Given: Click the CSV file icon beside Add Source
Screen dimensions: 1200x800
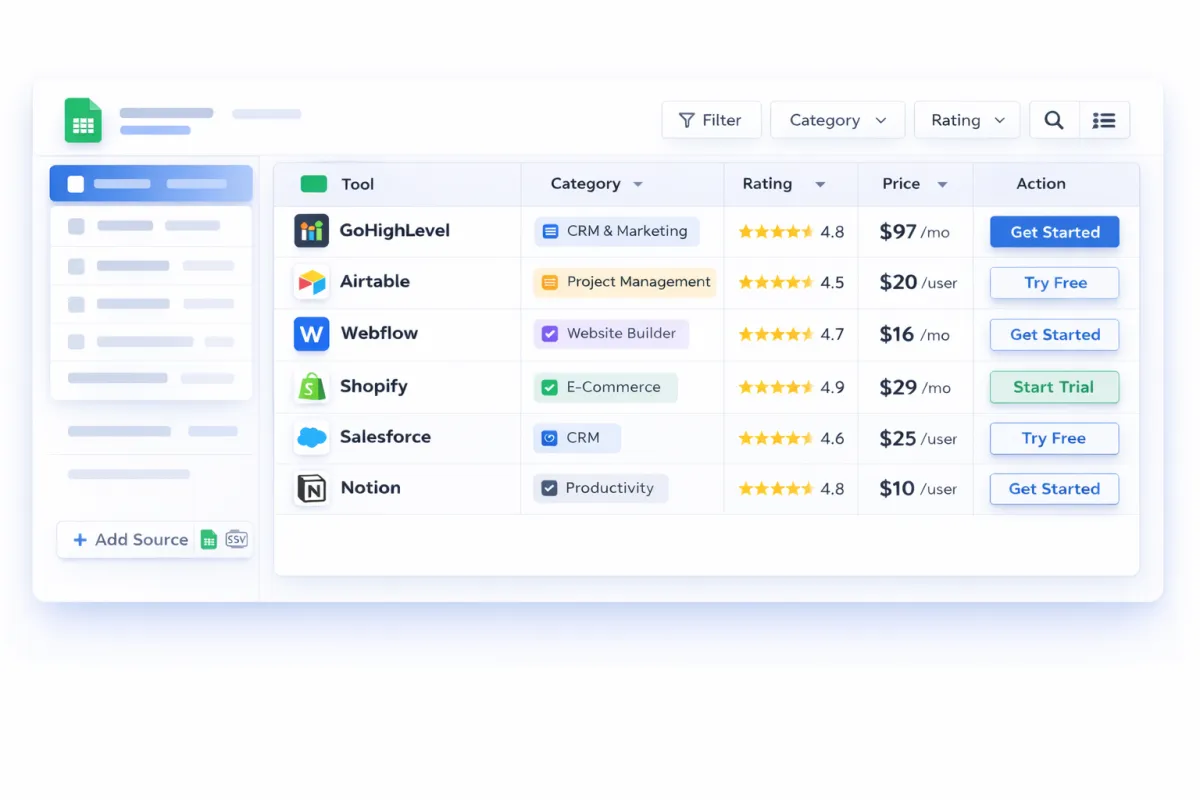Looking at the screenshot, I should click(236, 540).
